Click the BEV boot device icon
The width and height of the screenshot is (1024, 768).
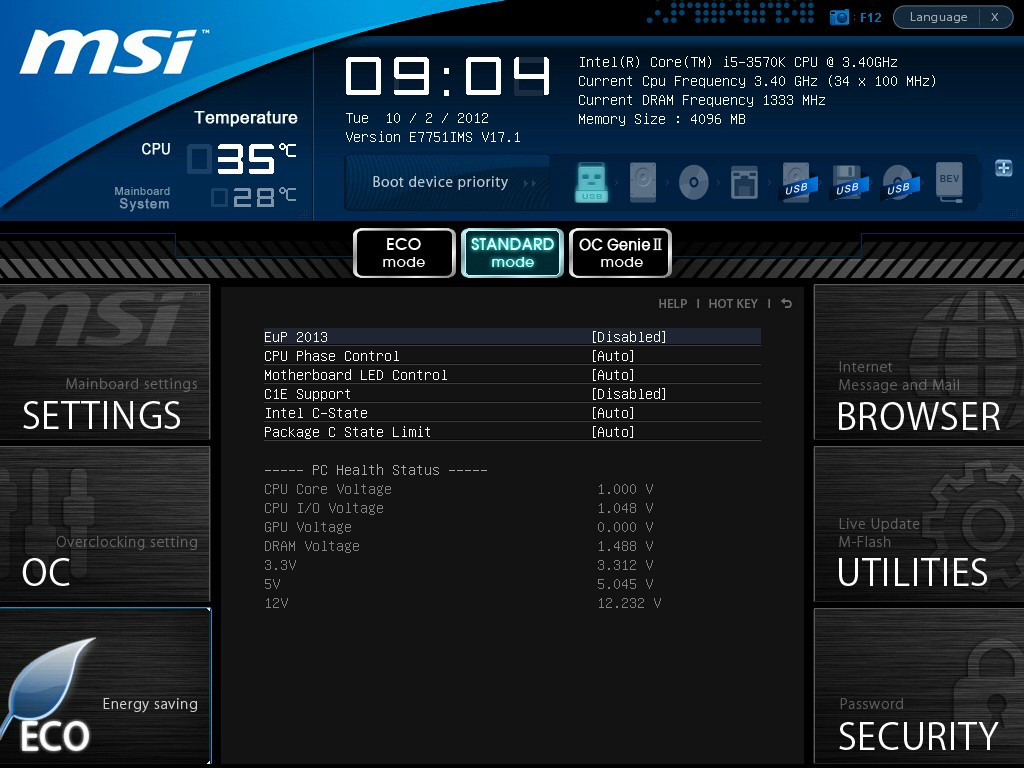pos(949,182)
